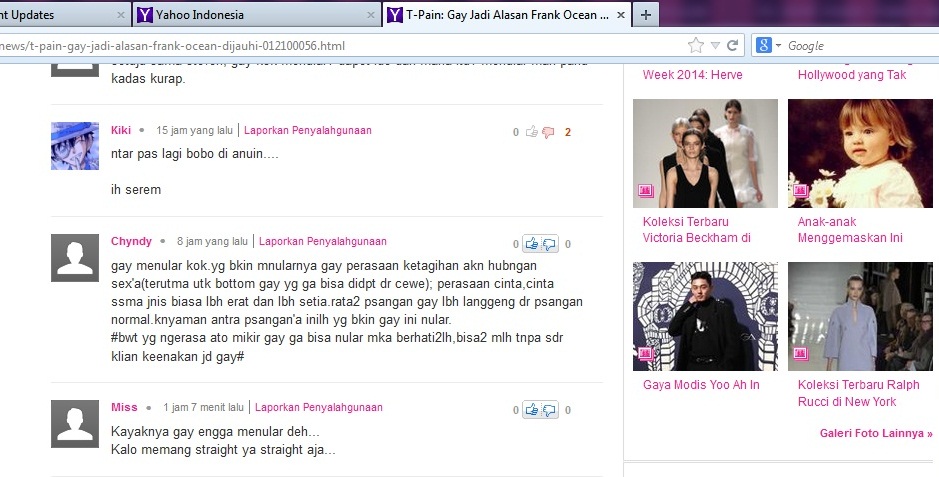Click 'Galeri Foto Lainnya' link

tap(875, 433)
